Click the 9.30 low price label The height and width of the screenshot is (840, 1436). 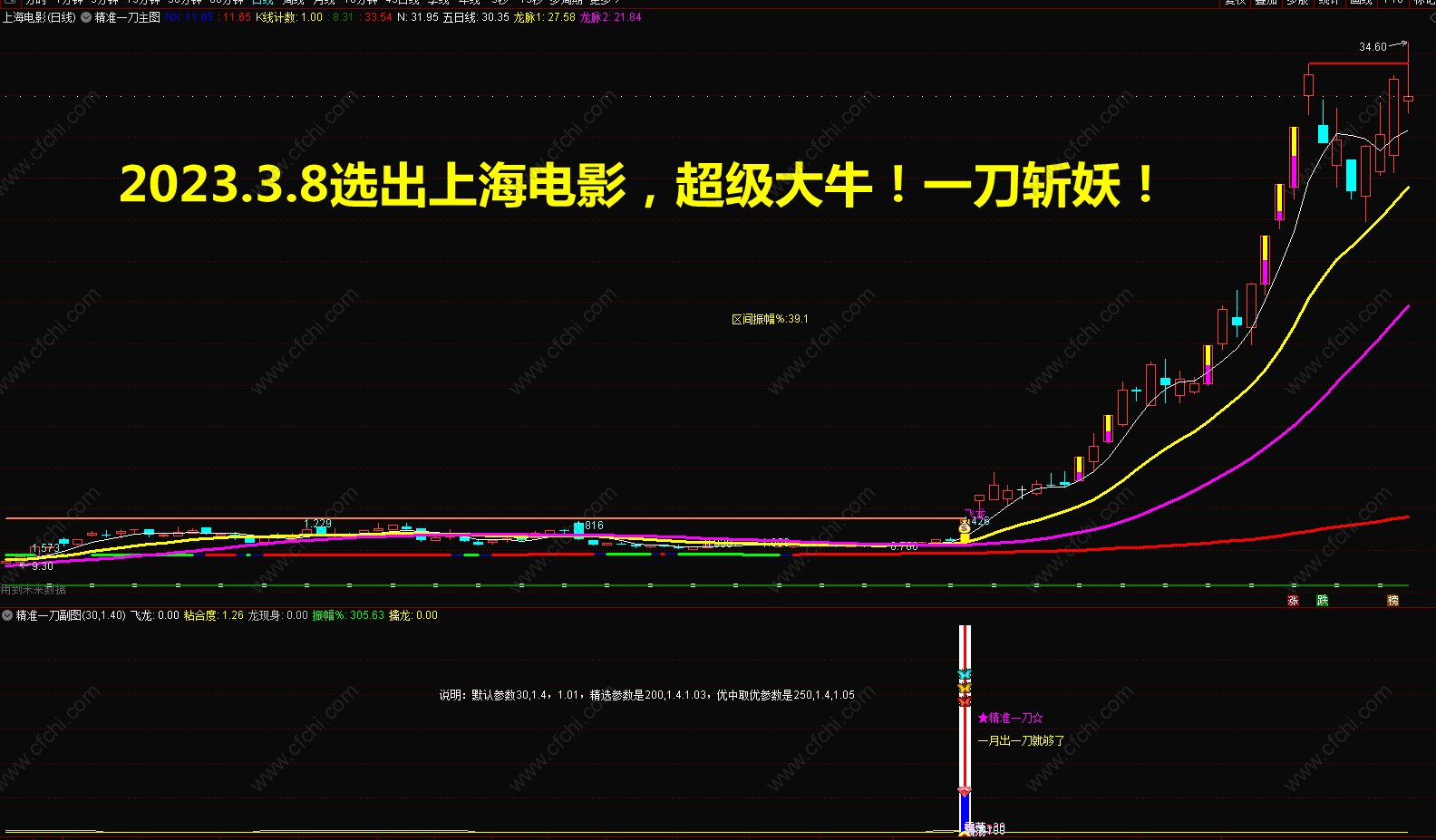coord(43,566)
